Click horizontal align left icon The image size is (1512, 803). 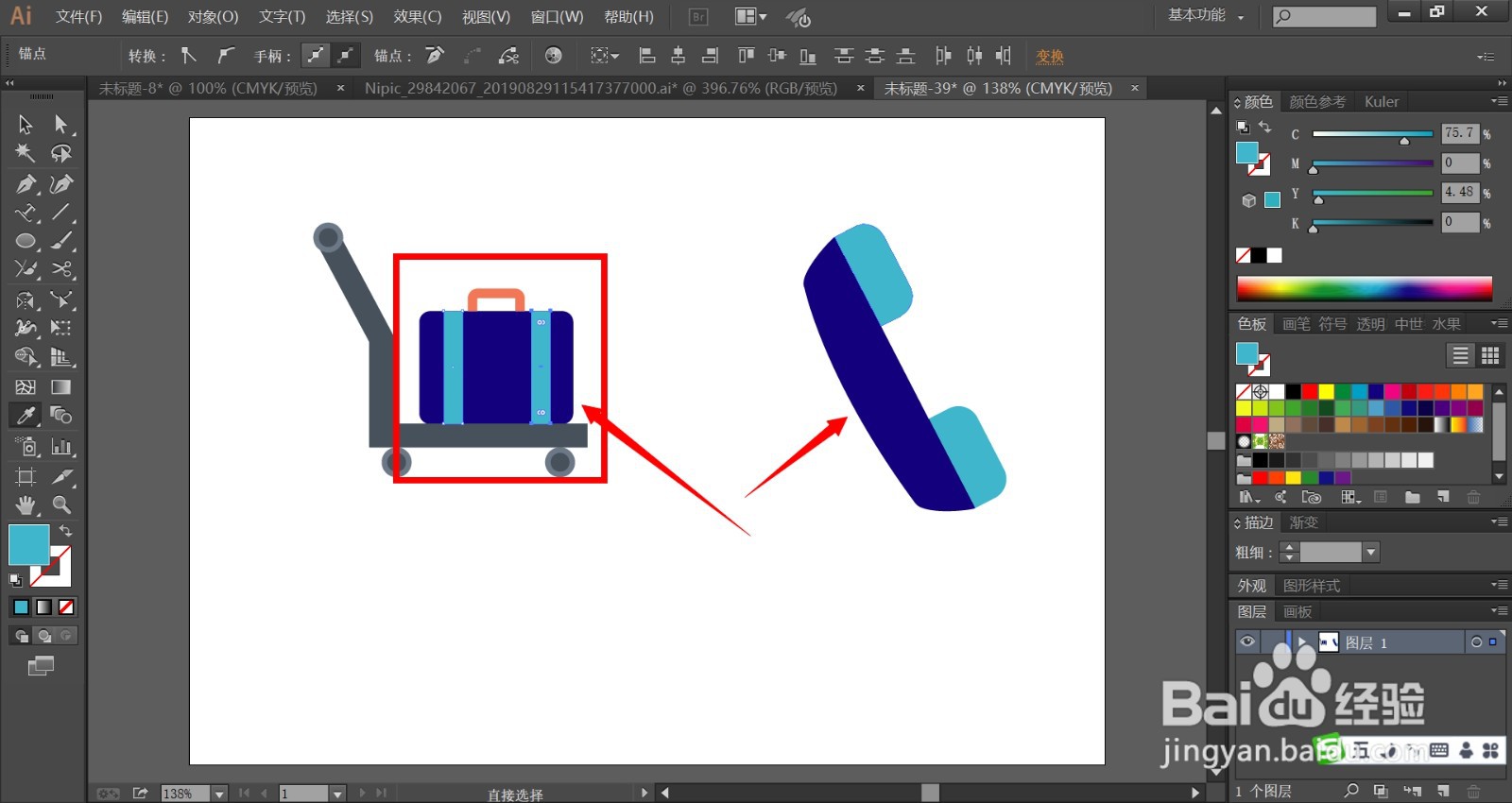click(647, 56)
